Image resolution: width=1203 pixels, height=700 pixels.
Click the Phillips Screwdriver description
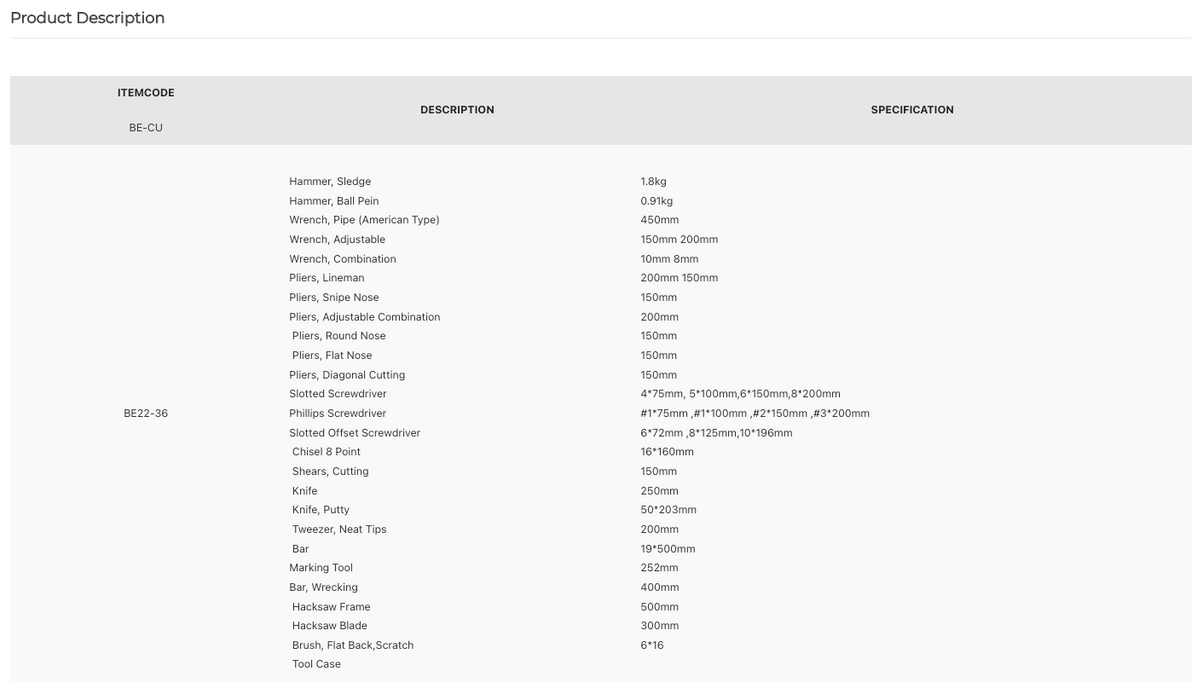pos(338,413)
